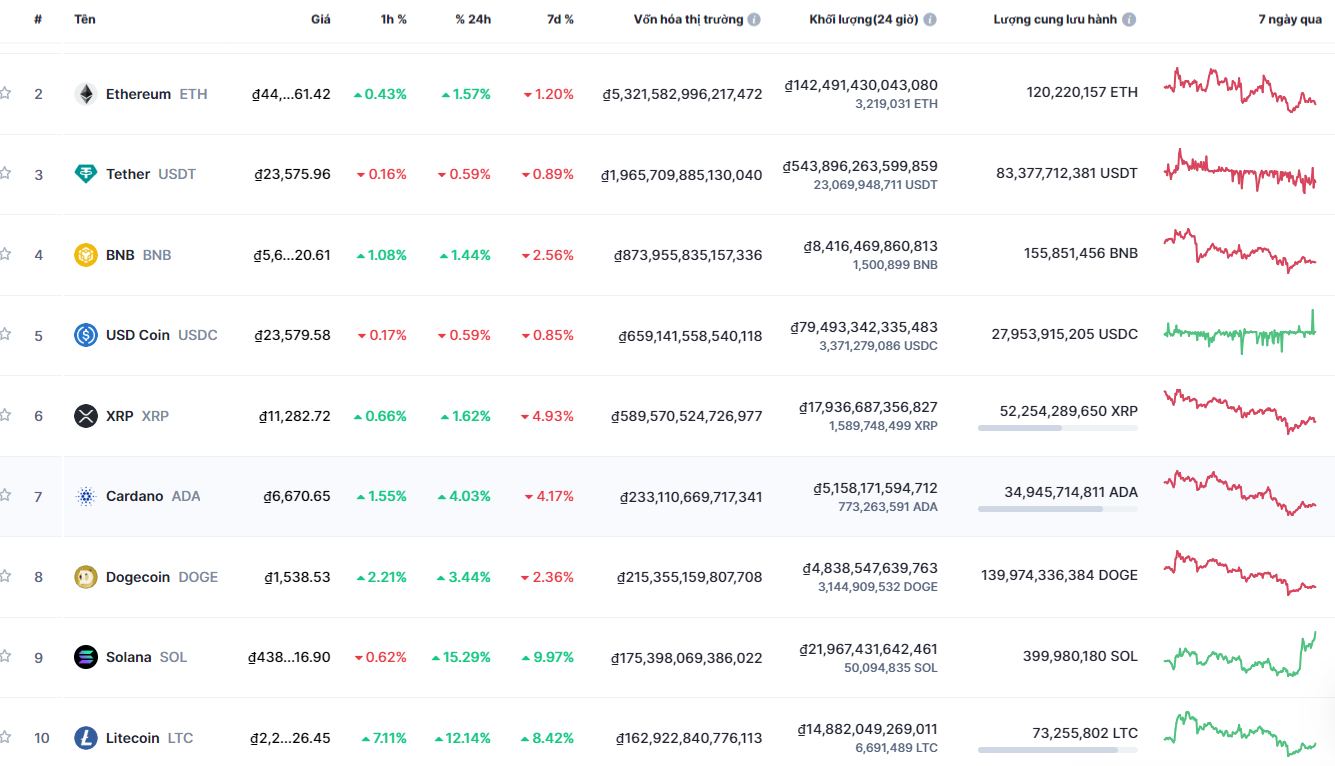
Task: Open the info tooltip beside Lượng cung lưu hành
Action: click(x=1129, y=18)
